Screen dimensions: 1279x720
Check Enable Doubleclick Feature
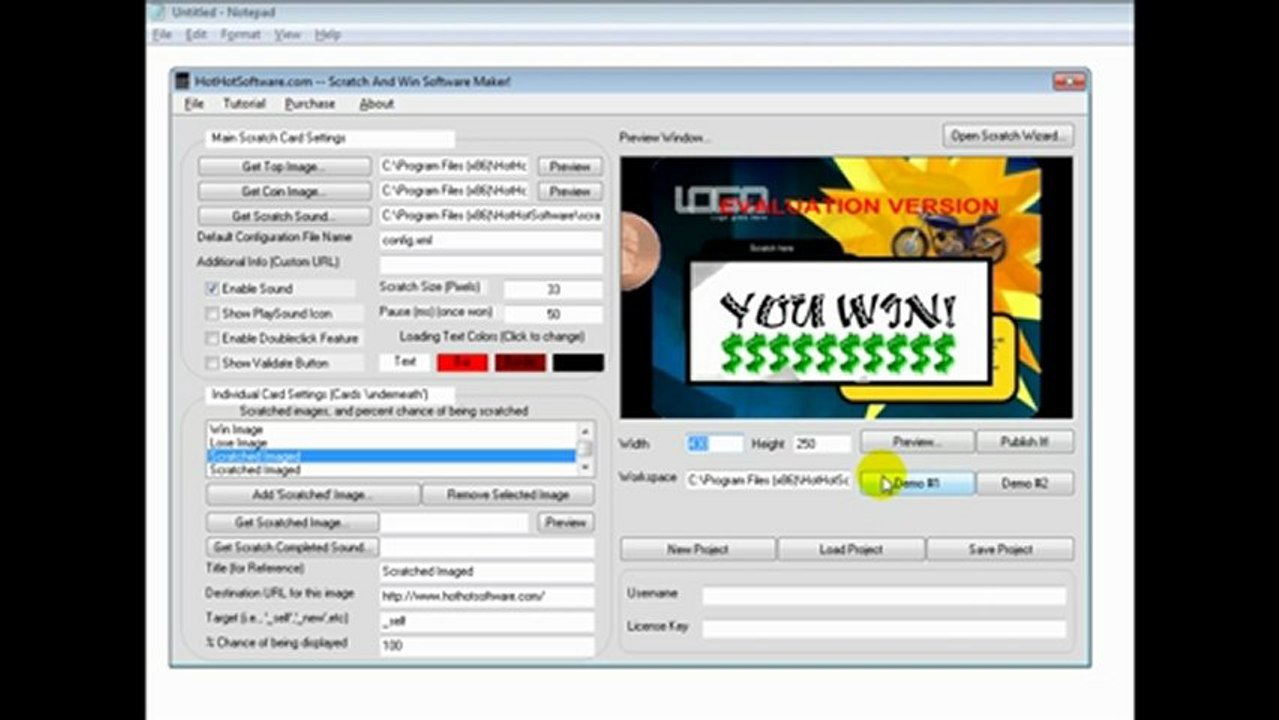pos(212,338)
